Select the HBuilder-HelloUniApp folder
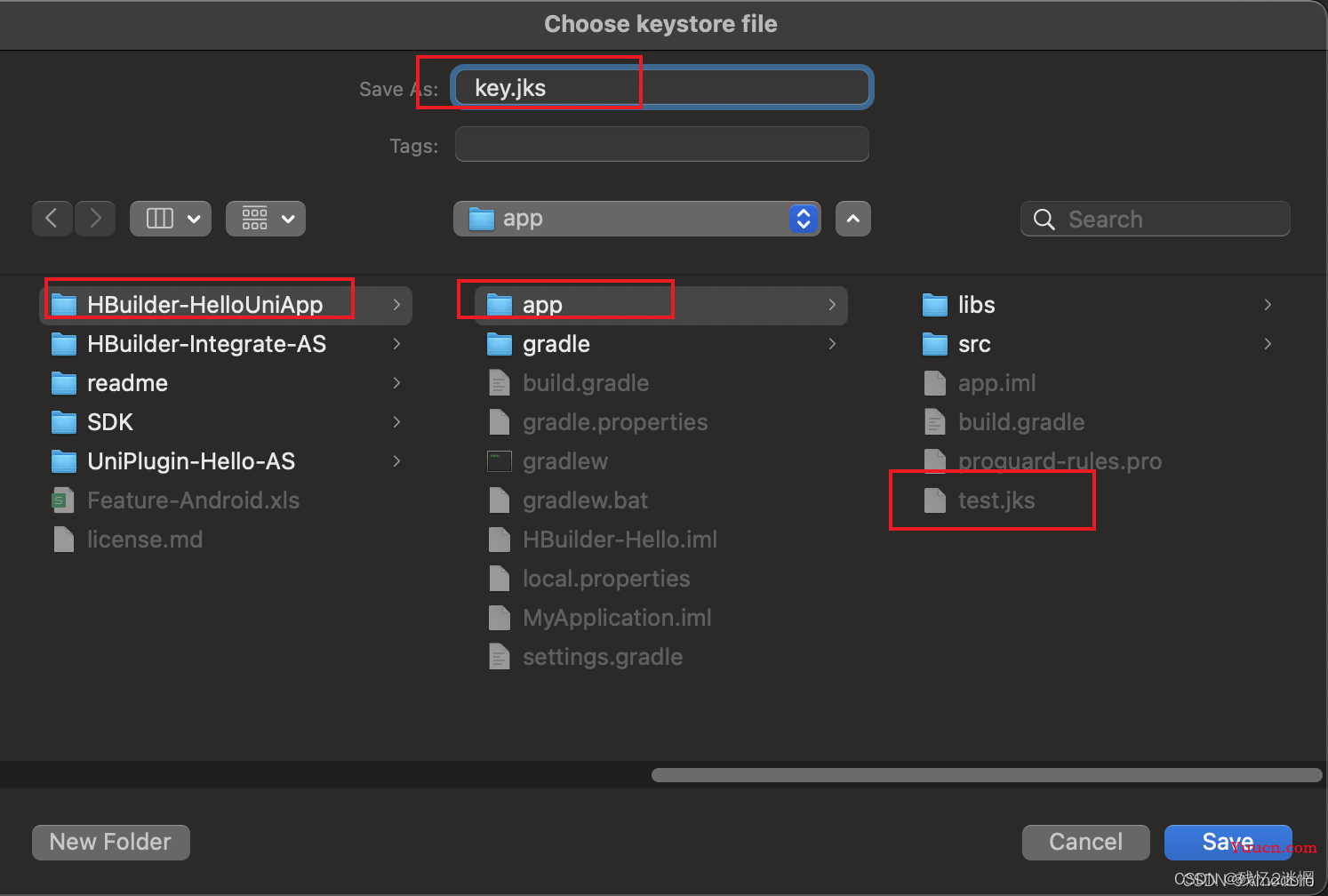Image resolution: width=1328 pixels, height=896 pixels. tap(227, 305)
